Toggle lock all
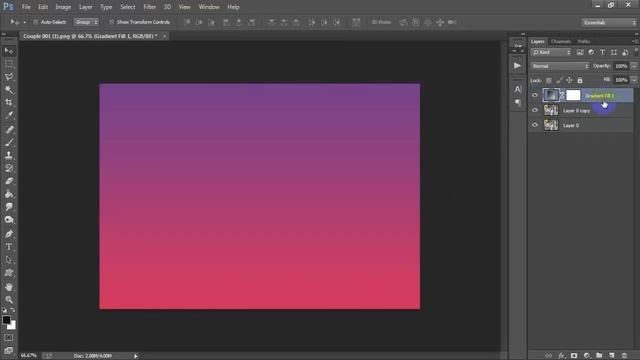 coord(580,80)
